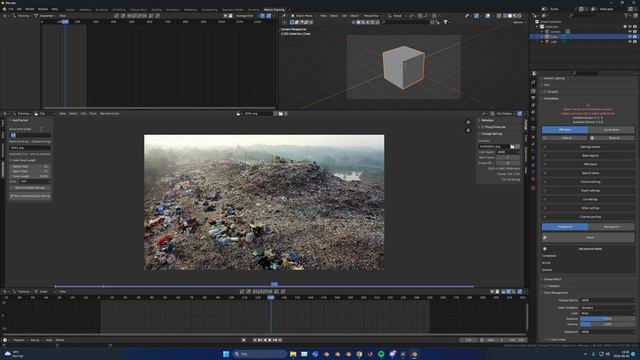Hide the Camera with its eye icon
Viewport: 640px width, 360px height.
[630, 31]
